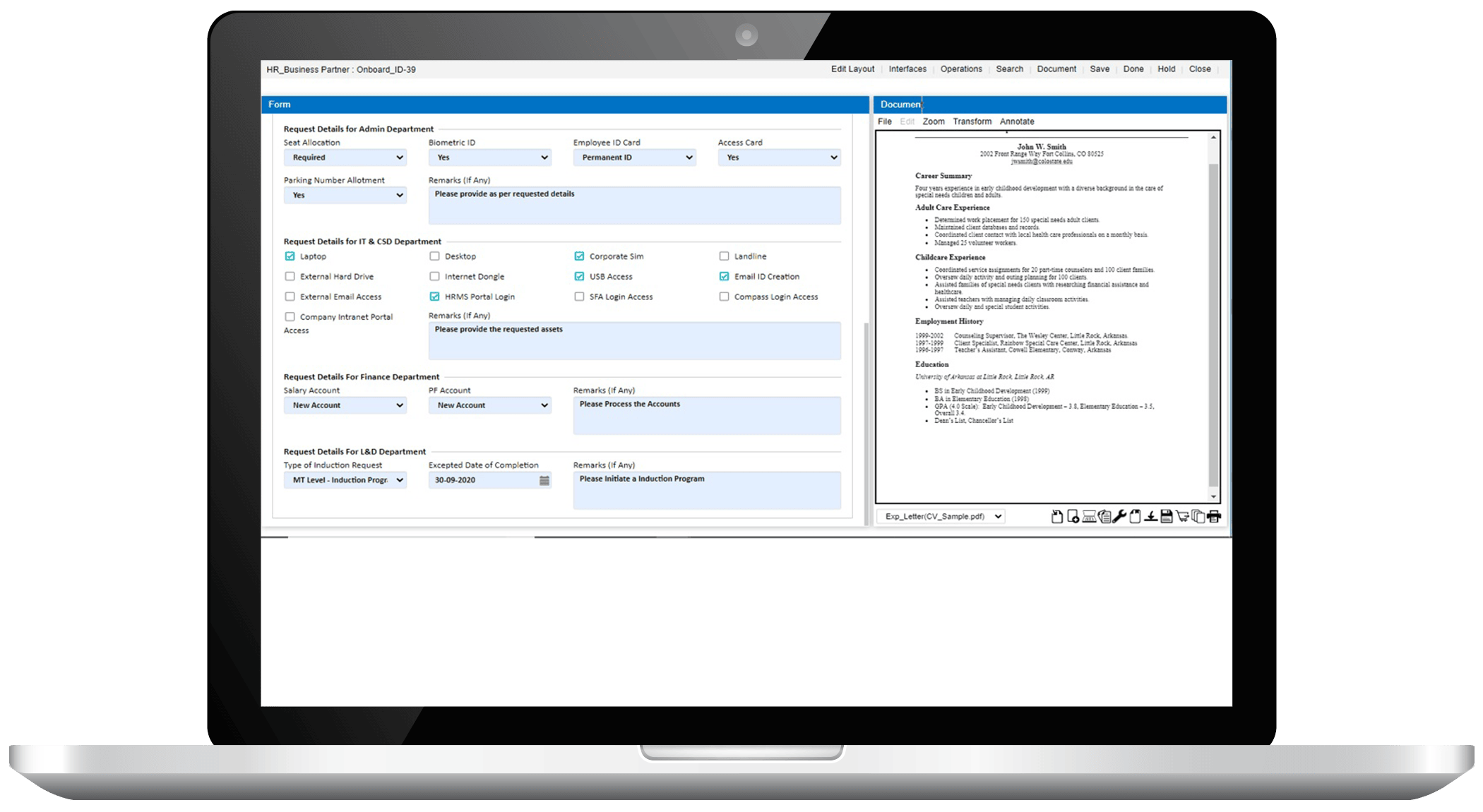1483x812 pixels.
Task: Enable the Desktop checkbox
Action: [434, 256]
